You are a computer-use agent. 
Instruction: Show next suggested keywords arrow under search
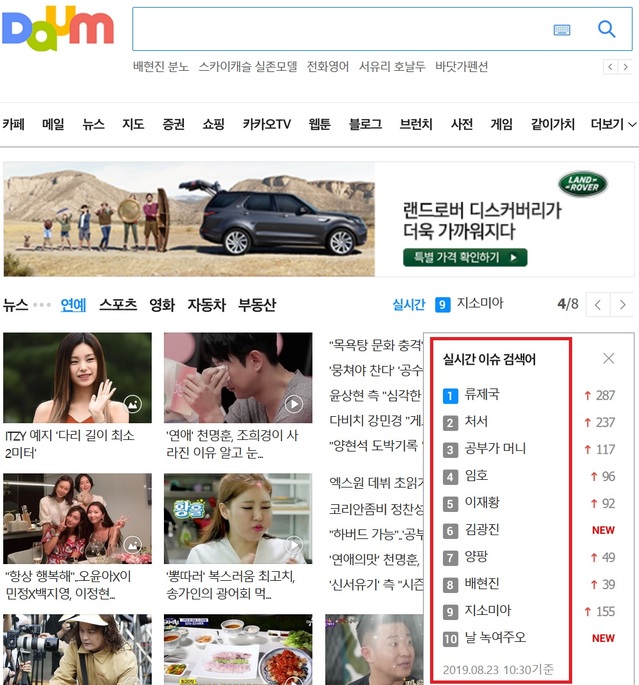tap(625, 67)
